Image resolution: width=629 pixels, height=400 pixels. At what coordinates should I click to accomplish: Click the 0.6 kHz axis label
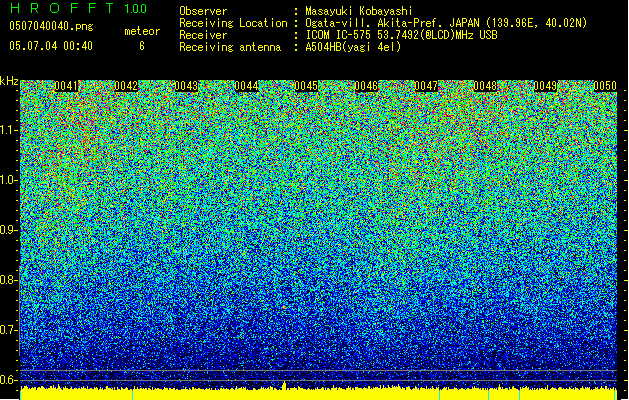(x=8, y=380)
